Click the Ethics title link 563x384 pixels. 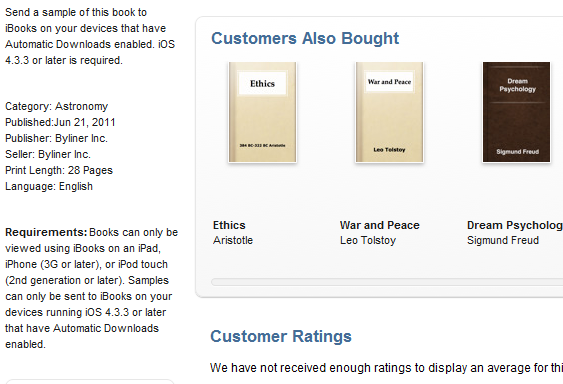(229, 225)
